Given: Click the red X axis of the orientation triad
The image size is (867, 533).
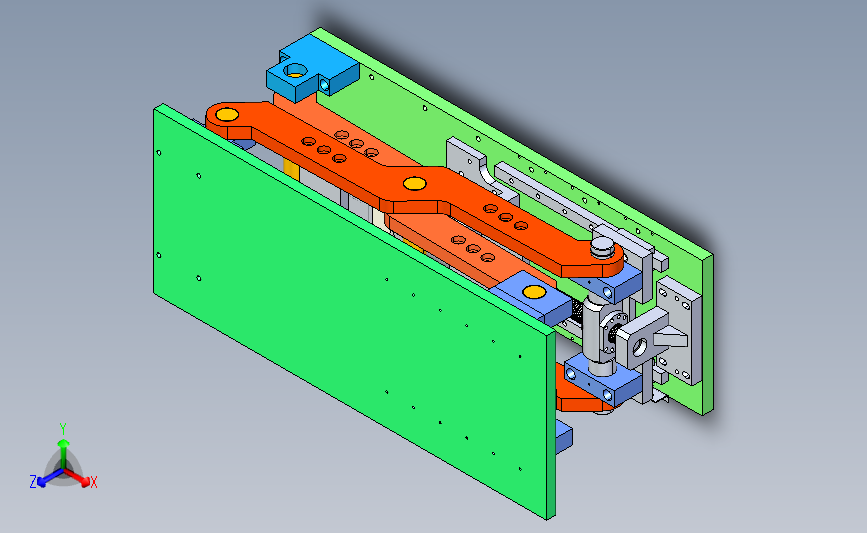Looking at the screenshot, I should [79, 478].
